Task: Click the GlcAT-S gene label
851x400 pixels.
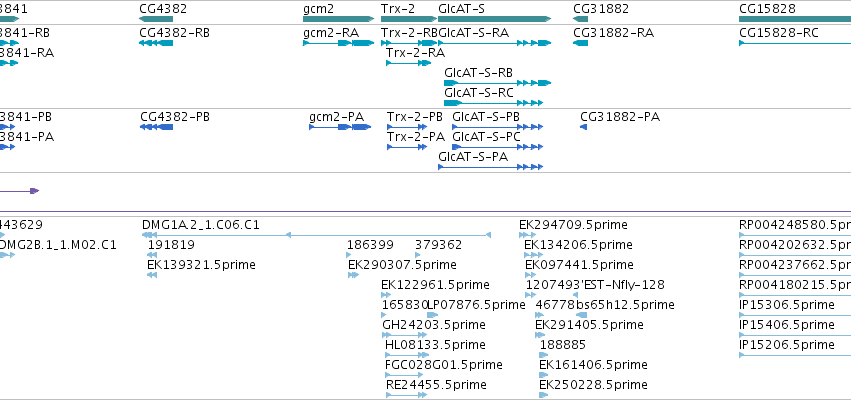Action: coord(461,9)
